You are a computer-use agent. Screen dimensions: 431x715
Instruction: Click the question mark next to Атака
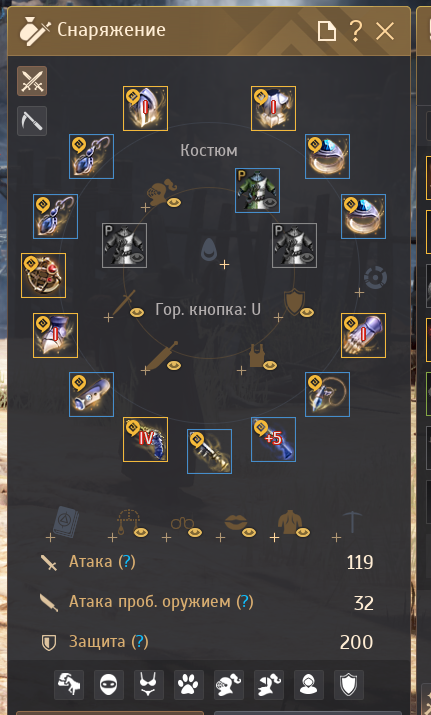coord(127,562)
